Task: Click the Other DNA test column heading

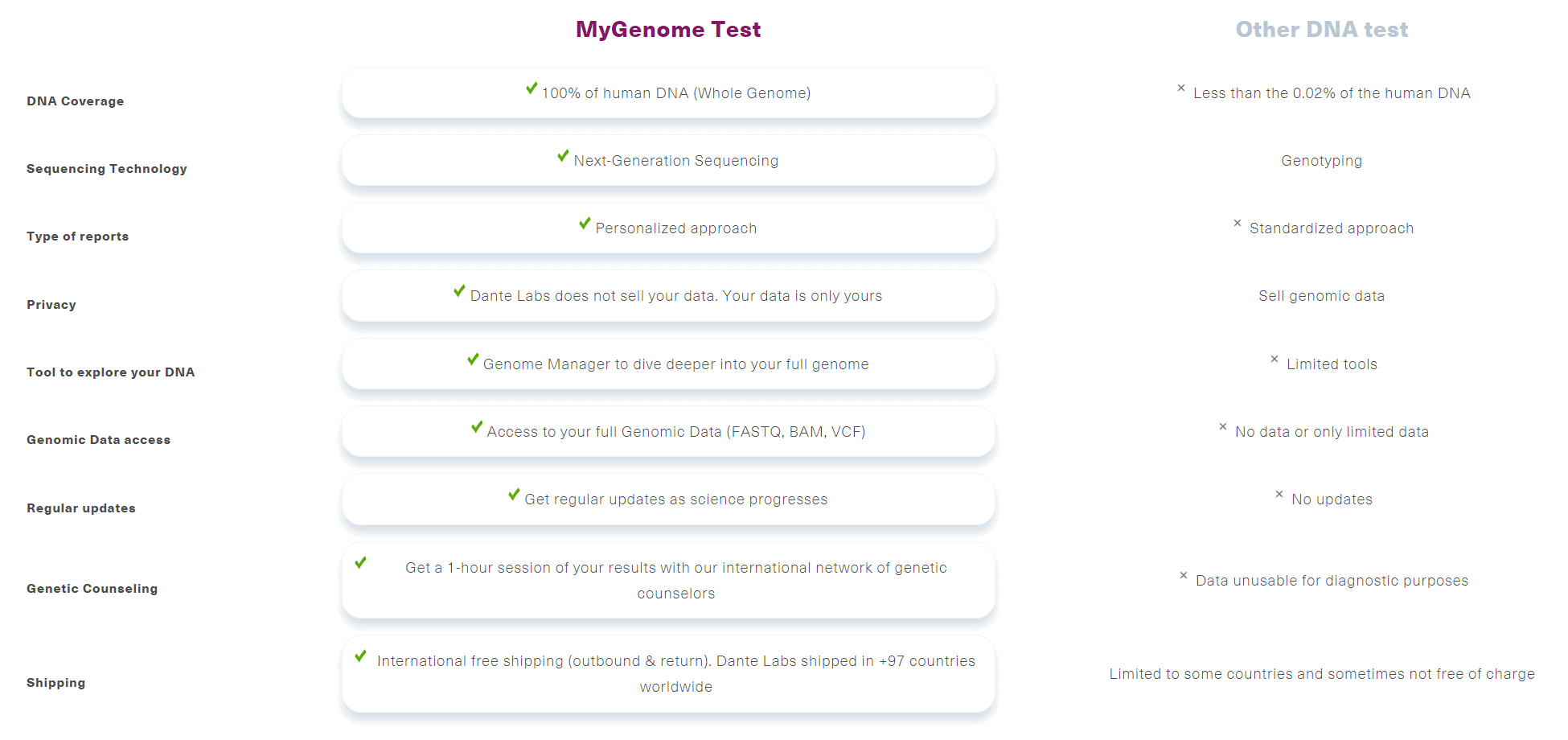Action: tap(1322, 30)
